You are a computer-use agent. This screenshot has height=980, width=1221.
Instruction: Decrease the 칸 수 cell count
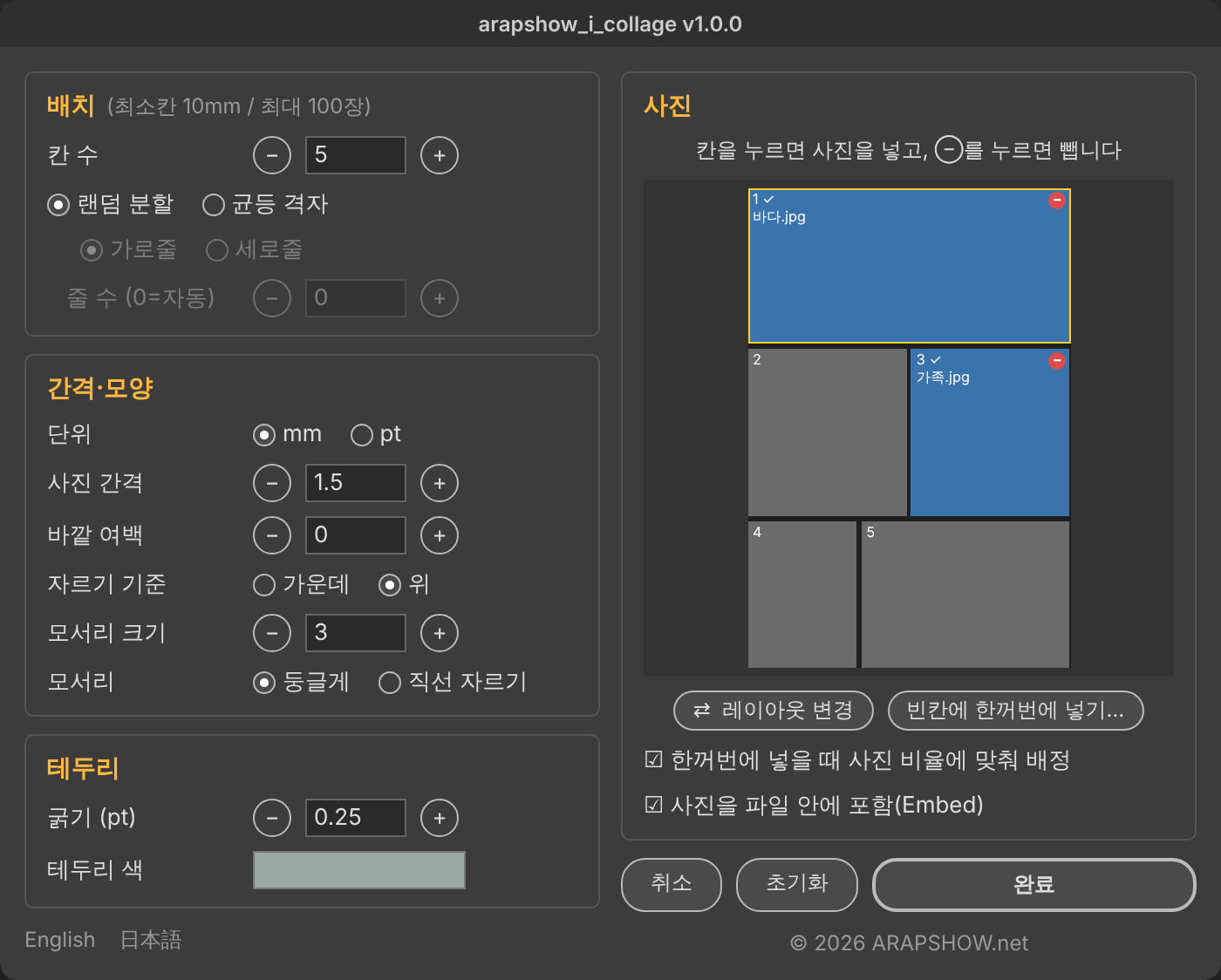tap(272, 155)
